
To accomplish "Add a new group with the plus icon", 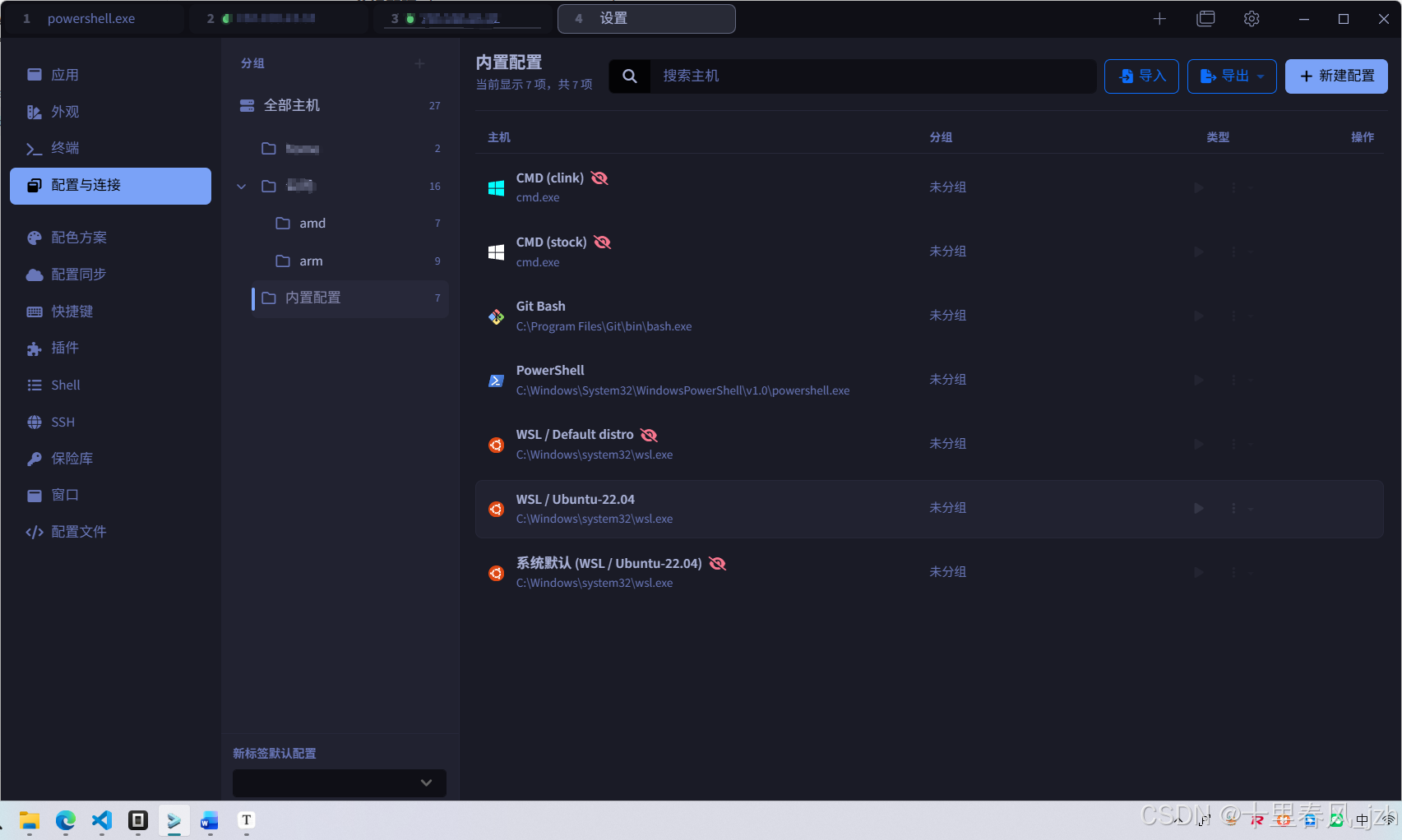I will pyautogui.click(x=419, y=63).
